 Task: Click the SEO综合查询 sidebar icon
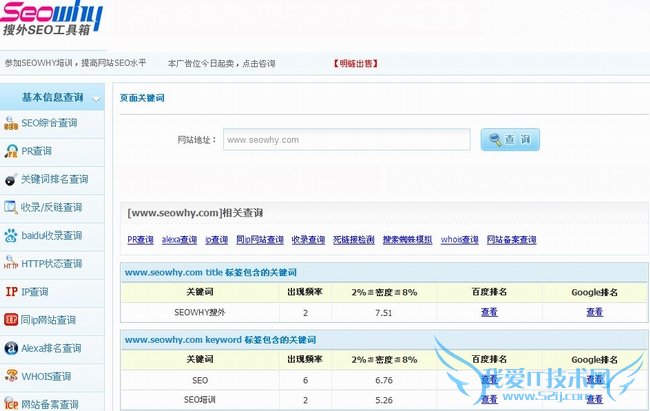coord(11,123)
